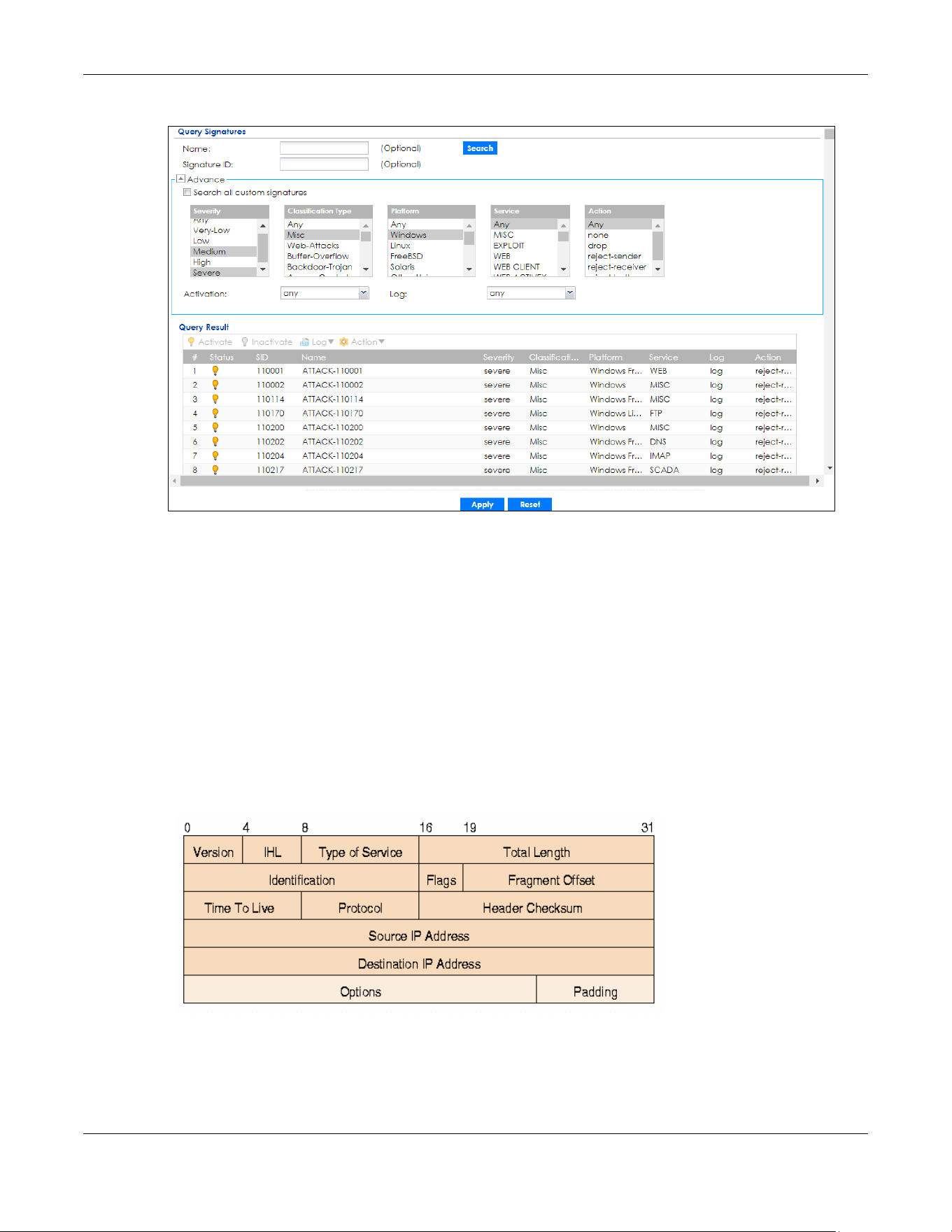This screenshot has height=1232, width=952.
Task: Click the Search button
Action: [x=480, y=148]
